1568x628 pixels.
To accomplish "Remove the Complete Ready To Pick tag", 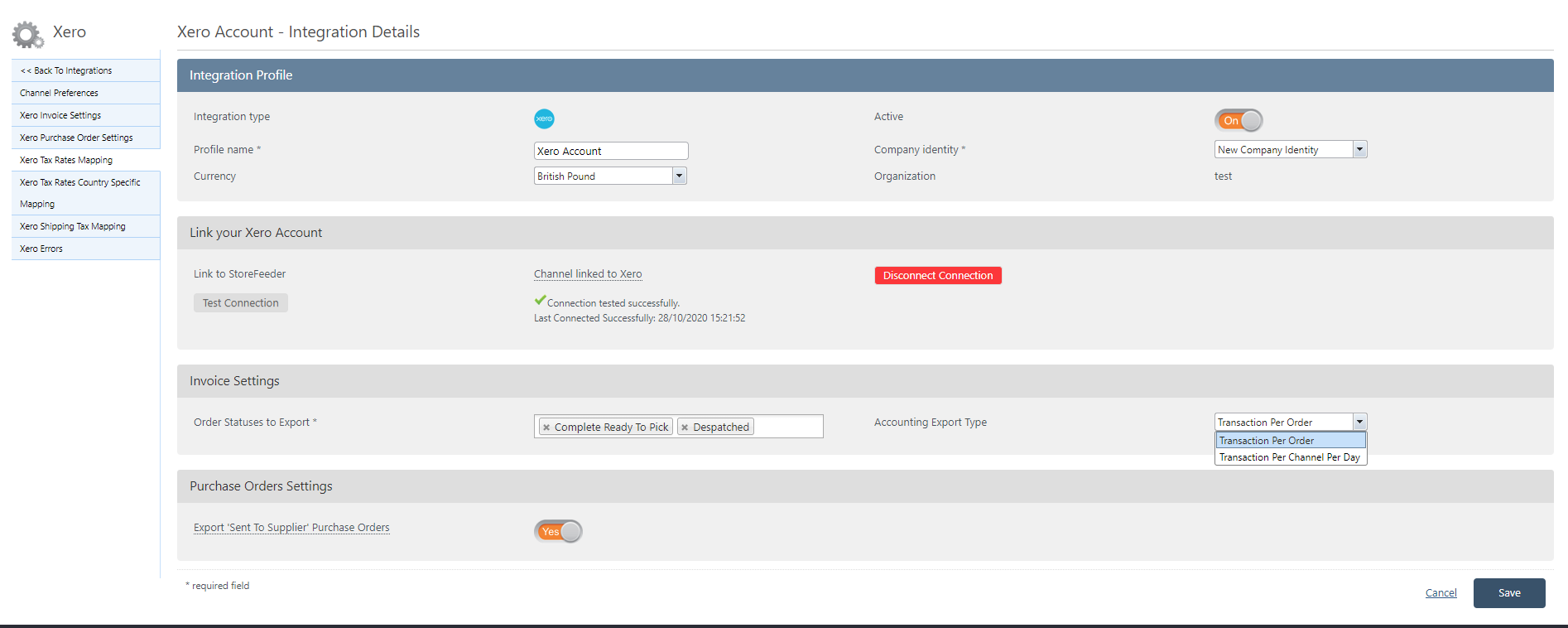I will [x=546, y=428].
